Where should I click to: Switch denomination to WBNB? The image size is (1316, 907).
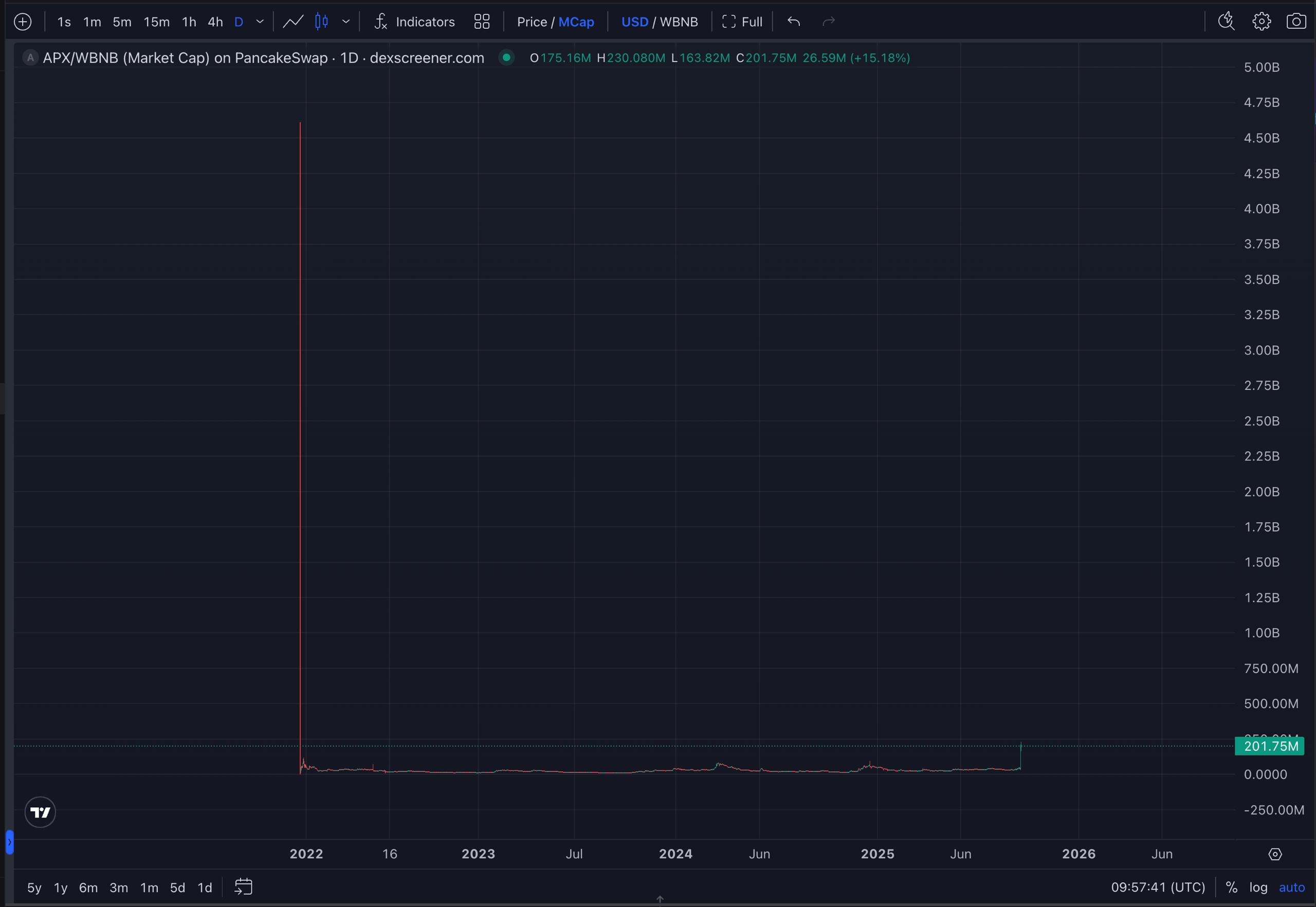679,22
